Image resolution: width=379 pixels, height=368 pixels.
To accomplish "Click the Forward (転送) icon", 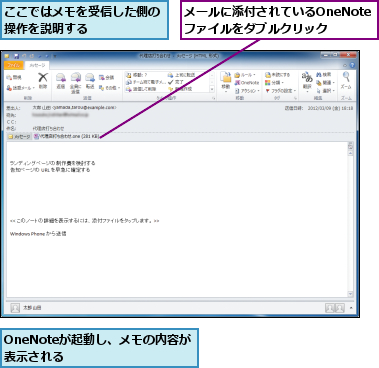I will tap(90, 78).
